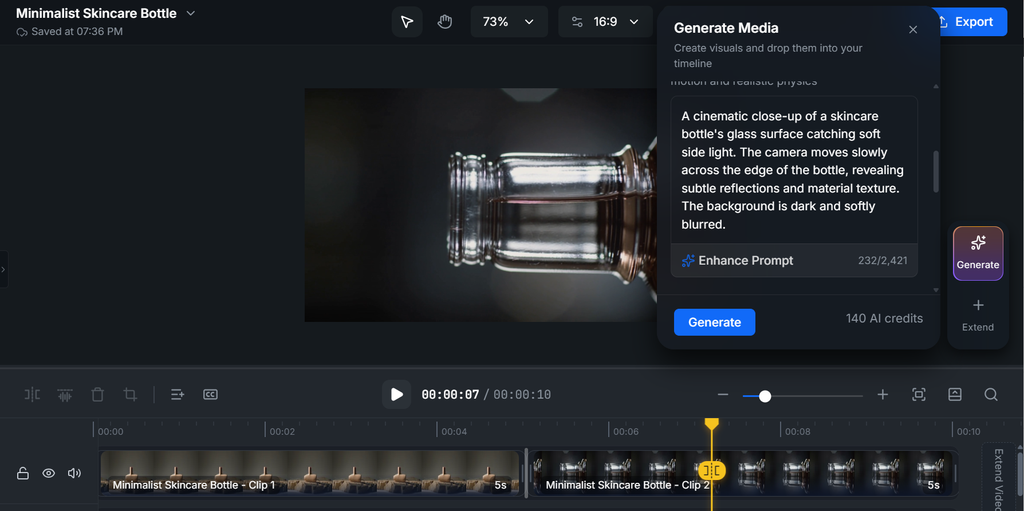Click the 00:06 ruler mark

(x=626, y=431)
